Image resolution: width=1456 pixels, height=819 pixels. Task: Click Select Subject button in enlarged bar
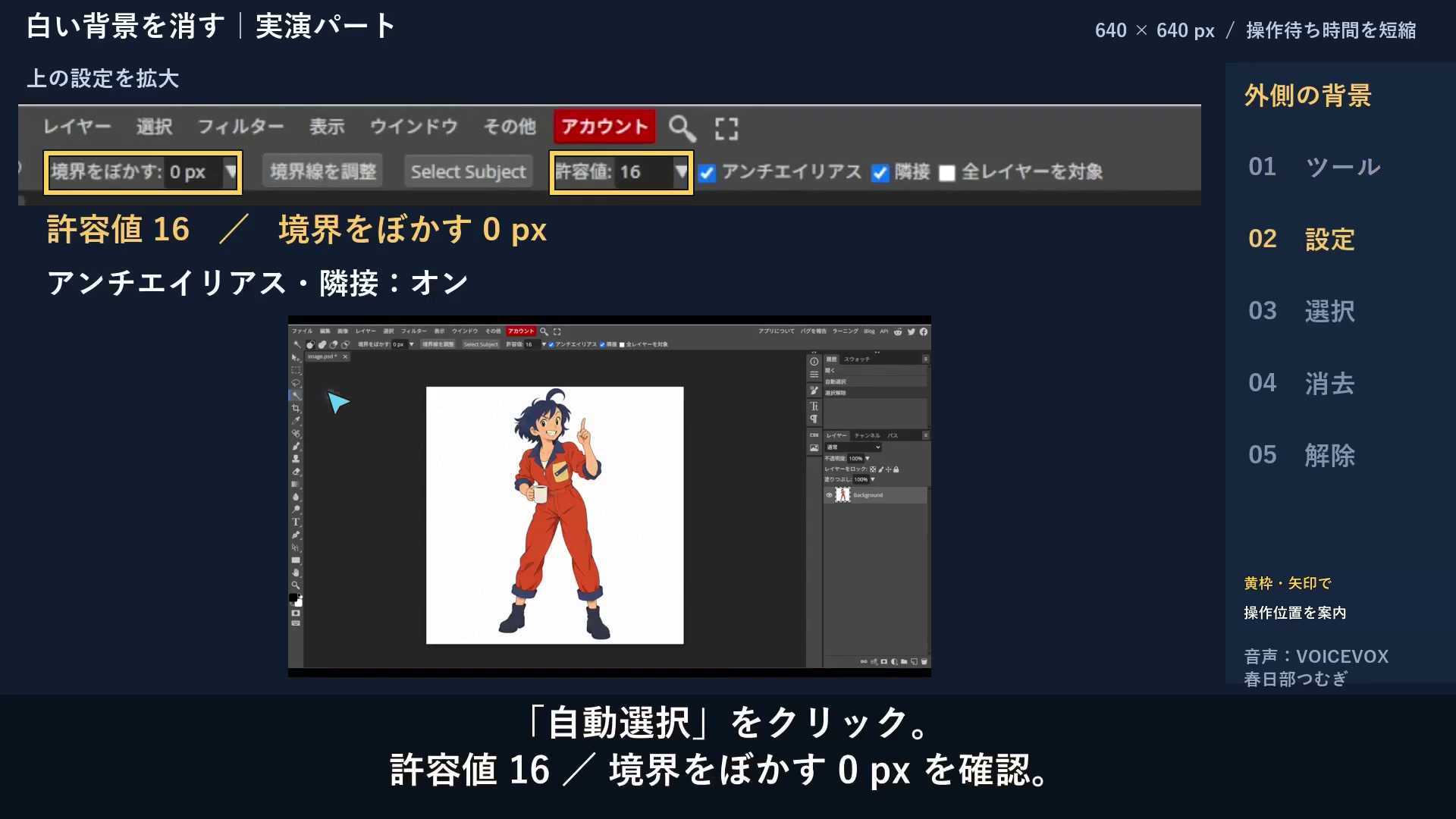[x=468, y=171]
